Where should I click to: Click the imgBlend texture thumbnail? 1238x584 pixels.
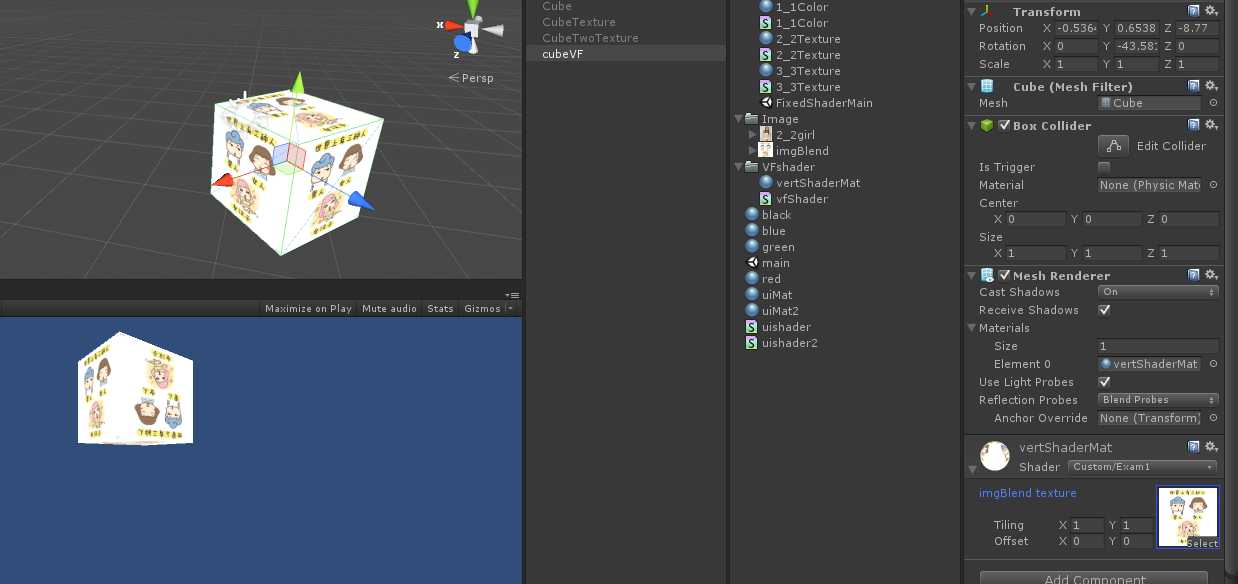pyautogui.click(x=1188, y=517)
